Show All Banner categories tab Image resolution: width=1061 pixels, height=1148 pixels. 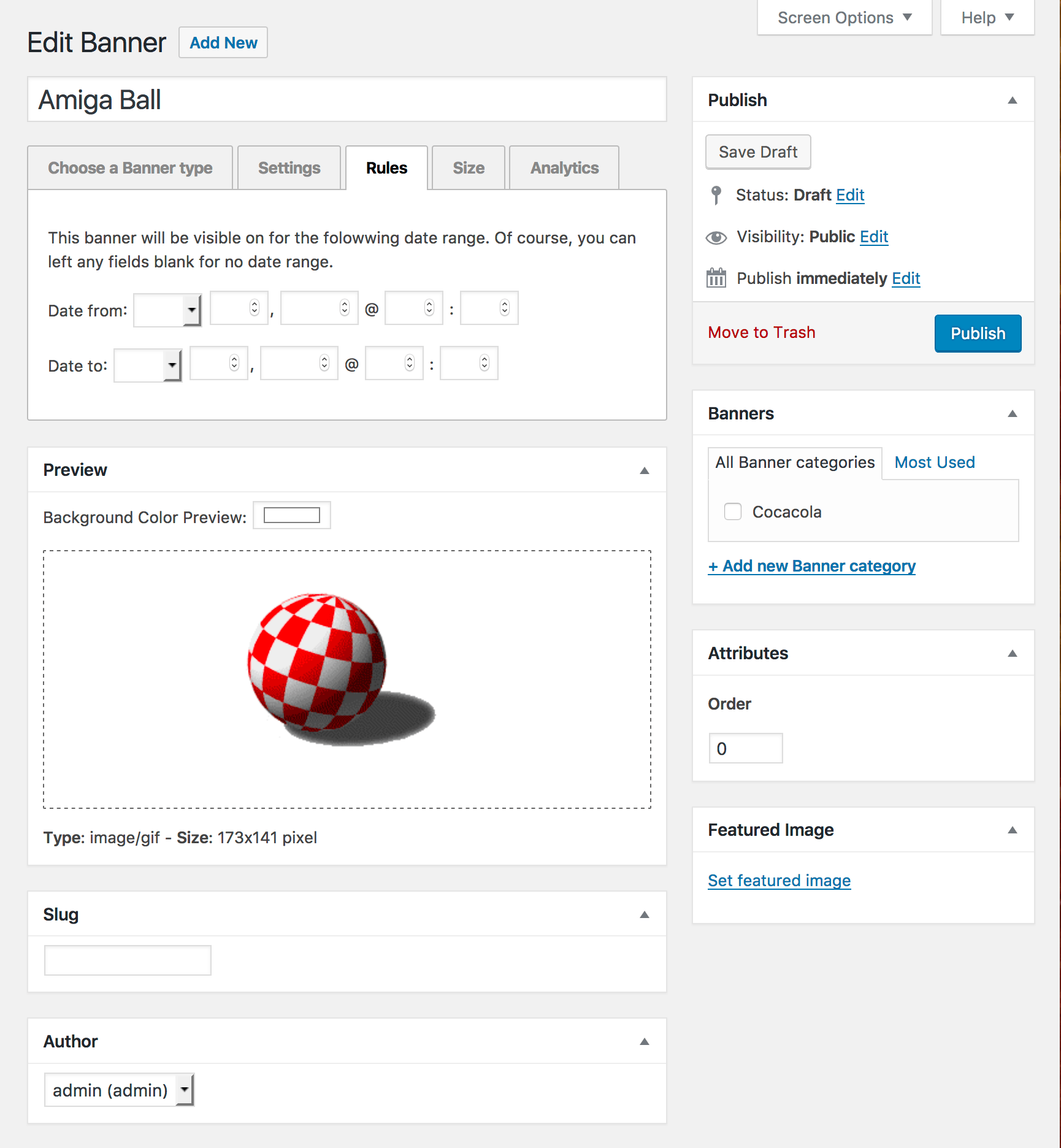pos(795,462)
